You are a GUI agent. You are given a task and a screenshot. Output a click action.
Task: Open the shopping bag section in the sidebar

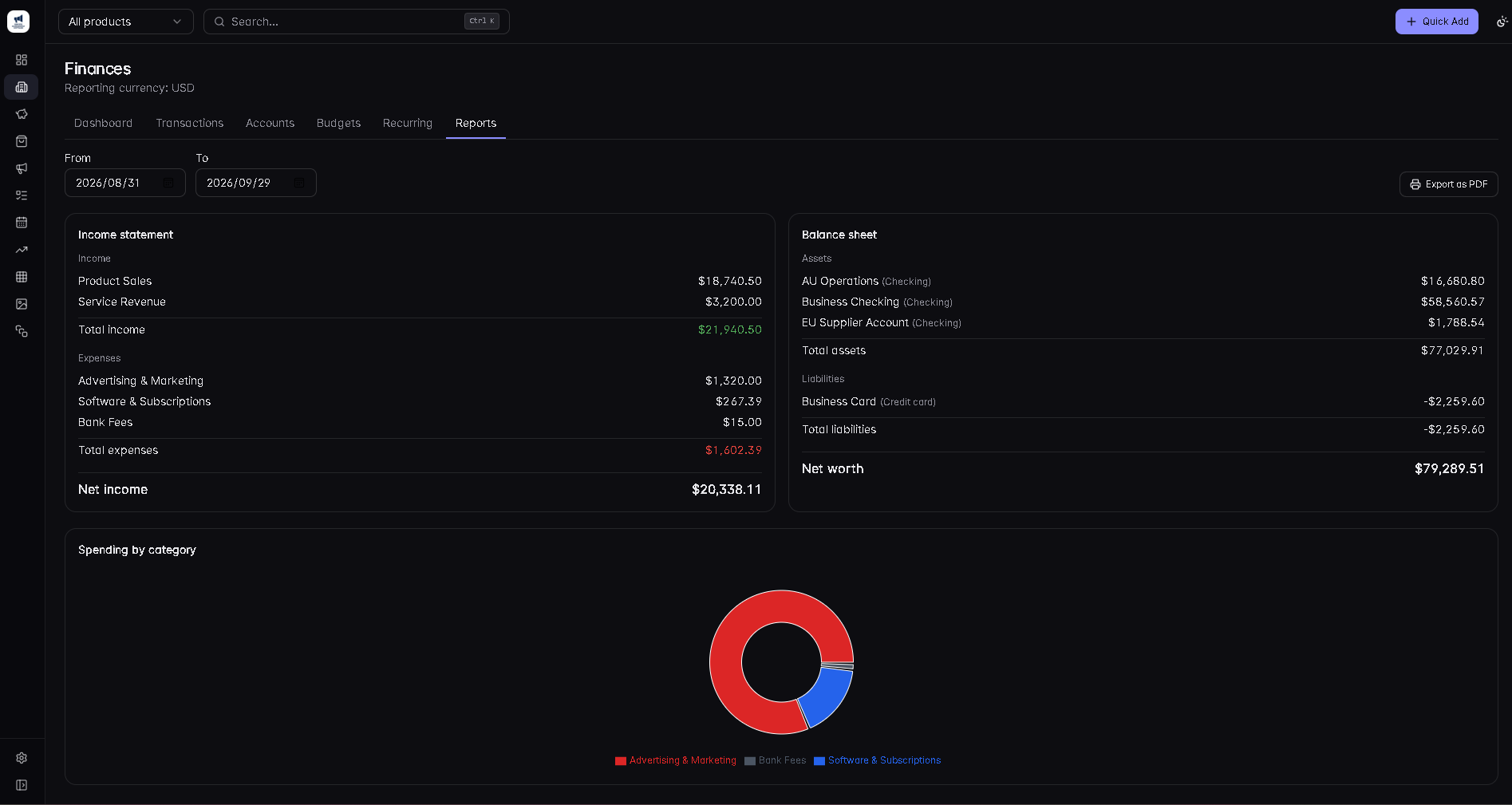pos(22,141)
